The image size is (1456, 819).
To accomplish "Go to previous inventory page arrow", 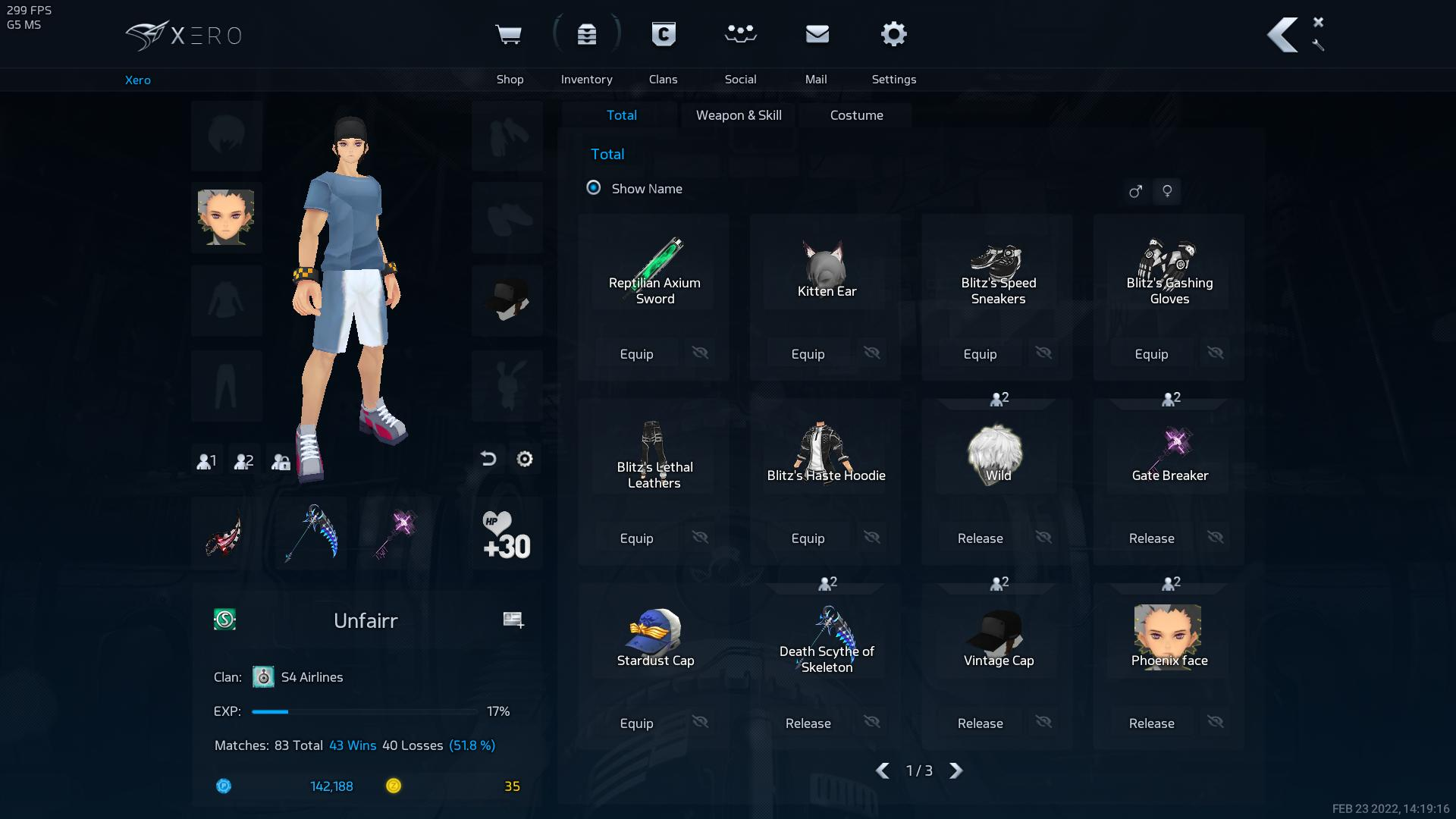I will [x=883, y=770].
